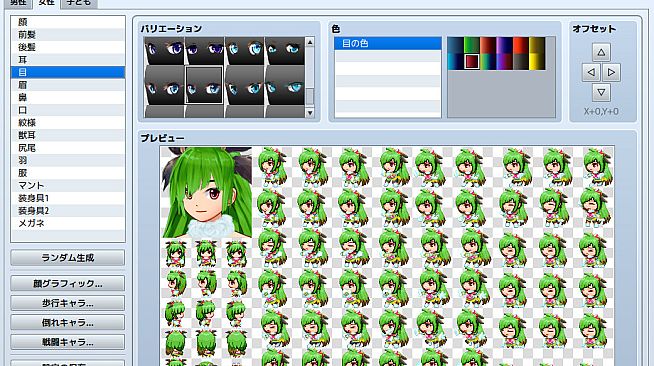Click the large face portrait in the preview
Screen dimensions: 654x366
click(x=206, y=192)
